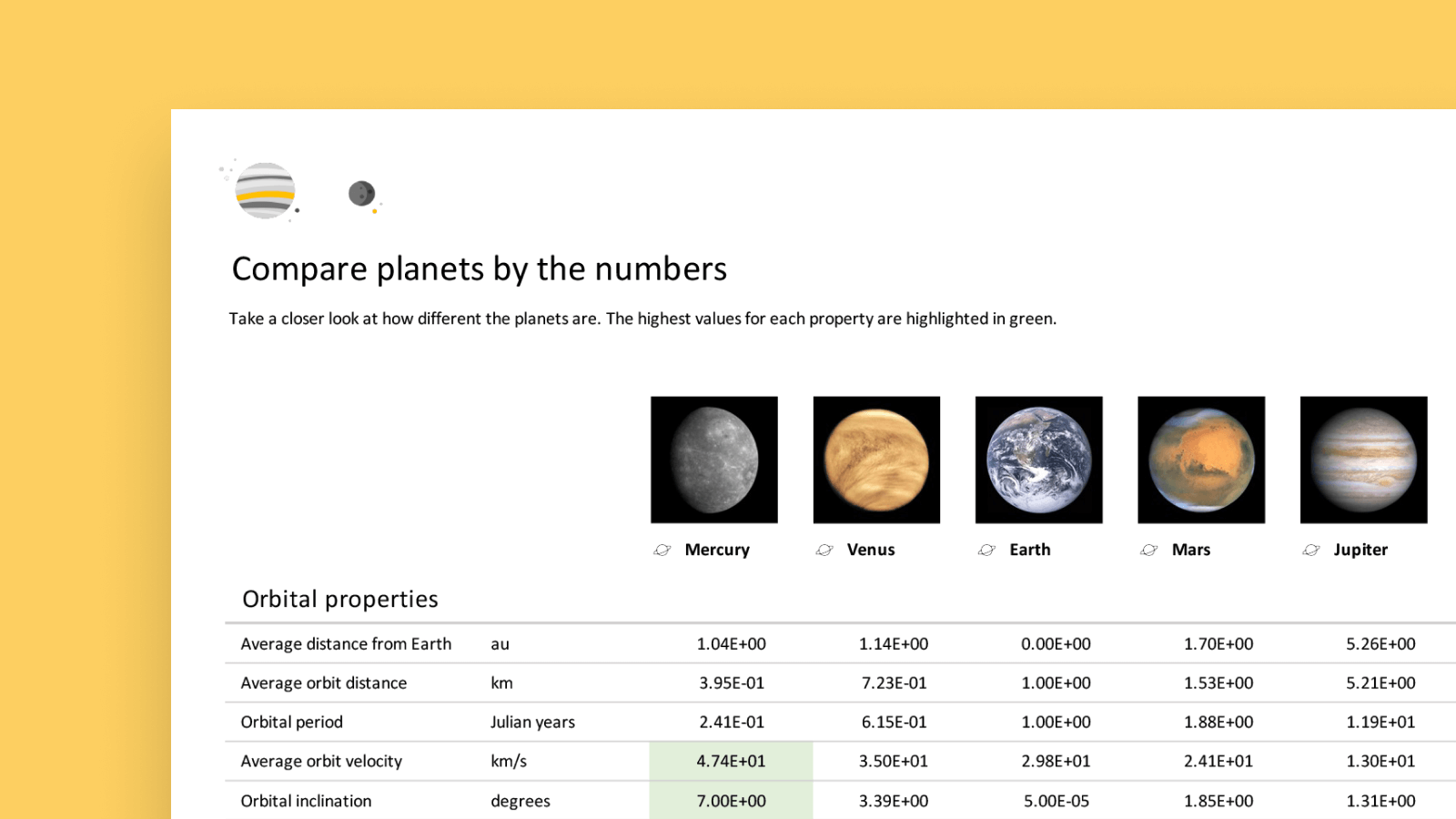The height and width of the screenshot is (819, 1456).
Task: Select Jupiter orbital period cell 1.19E+01
Action: pyautogui.click(x=1380, y=722)
